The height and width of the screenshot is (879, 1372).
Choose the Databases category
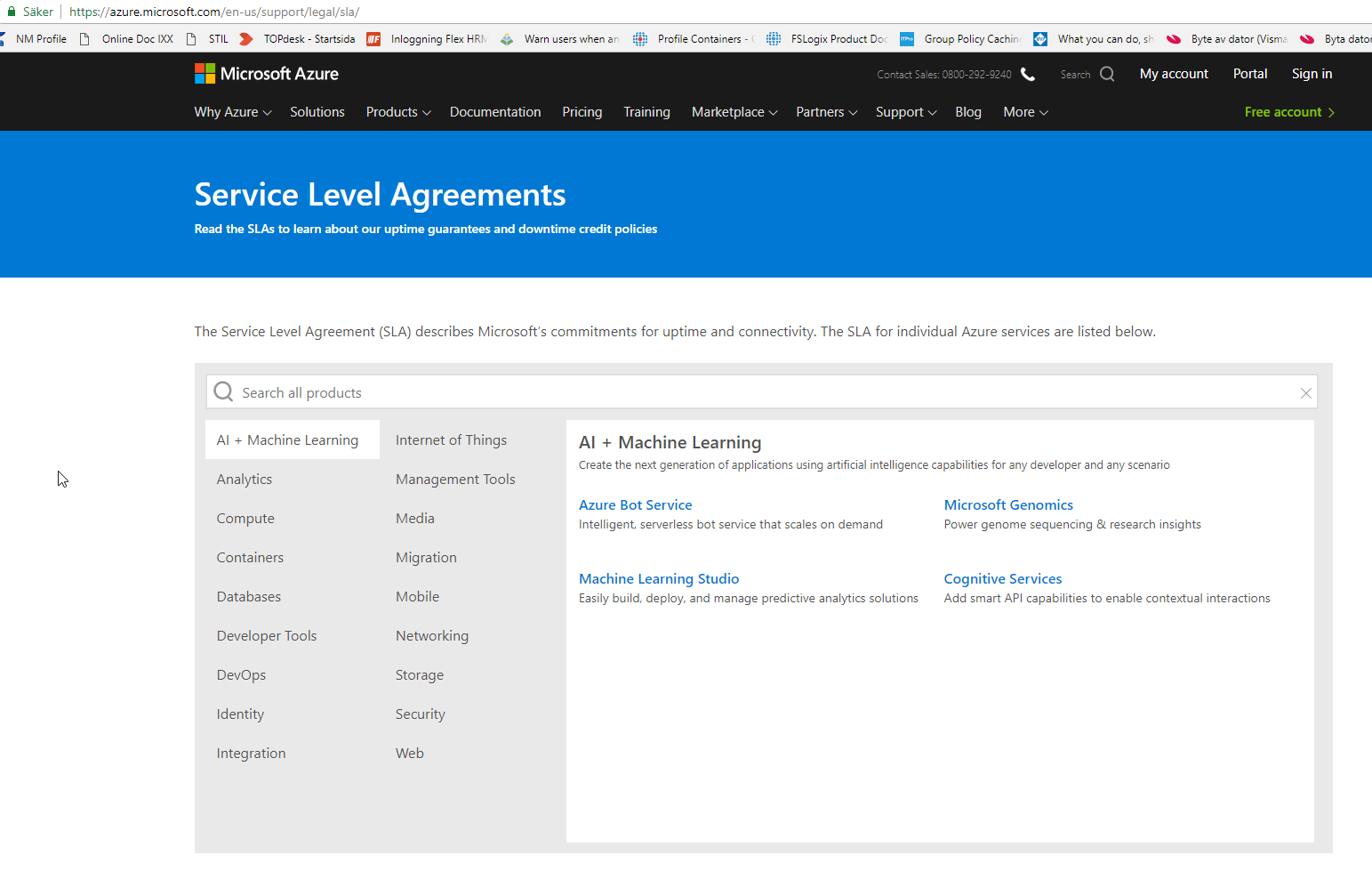click(249, 597)
